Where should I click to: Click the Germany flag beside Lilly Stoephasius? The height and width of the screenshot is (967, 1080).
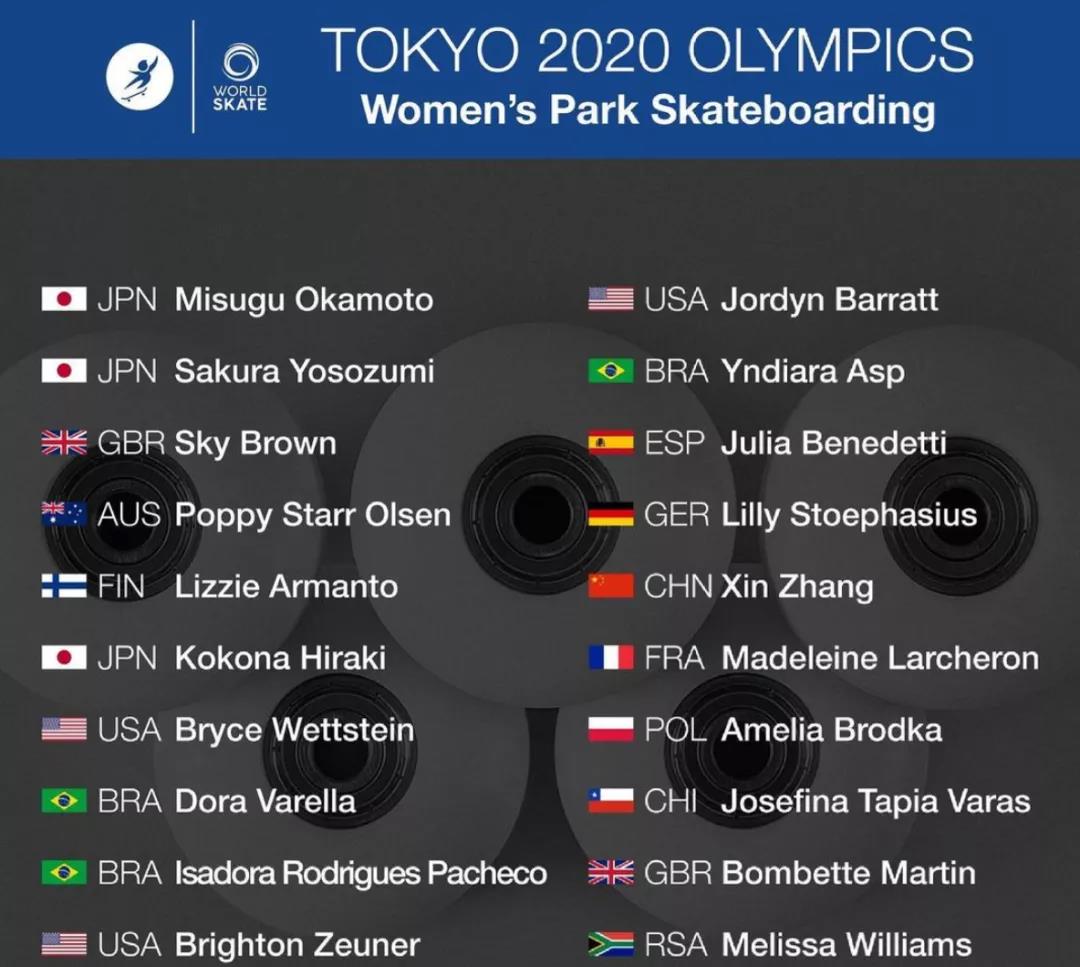coord(611,514)
